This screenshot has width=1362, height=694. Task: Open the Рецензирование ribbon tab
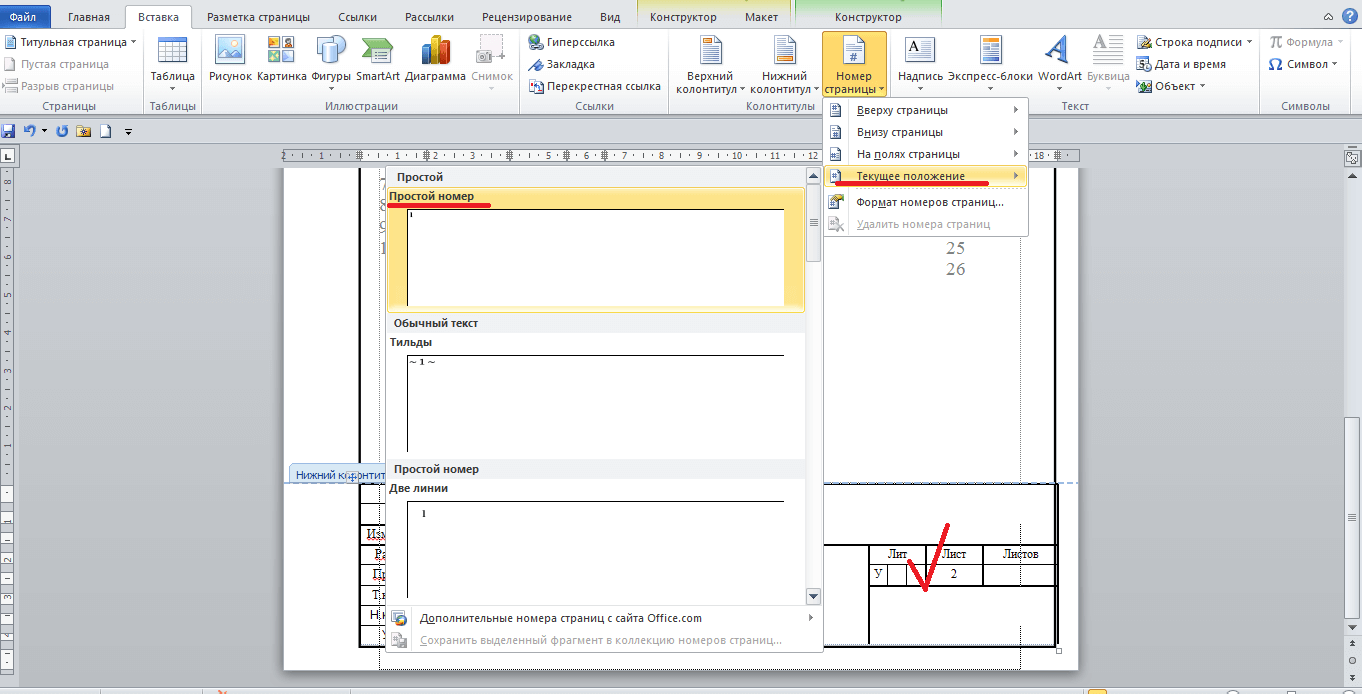click(526, 17)
